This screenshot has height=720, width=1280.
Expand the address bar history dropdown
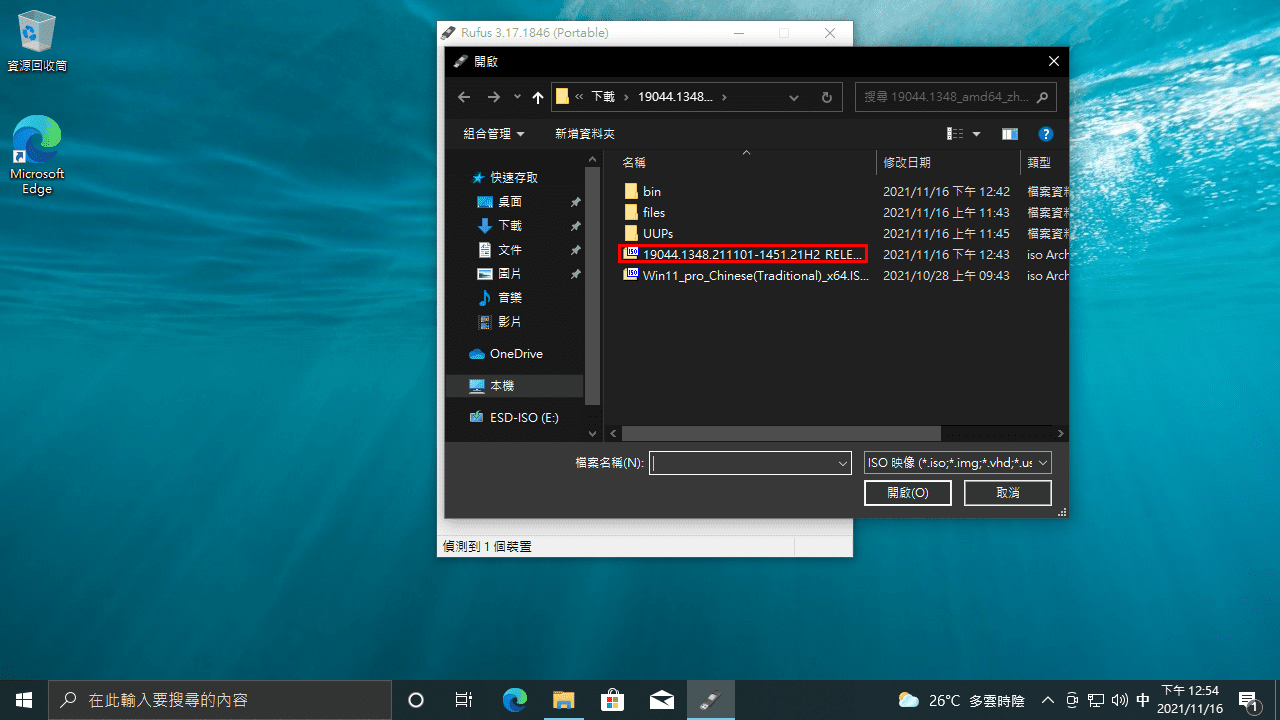point(793,96)
